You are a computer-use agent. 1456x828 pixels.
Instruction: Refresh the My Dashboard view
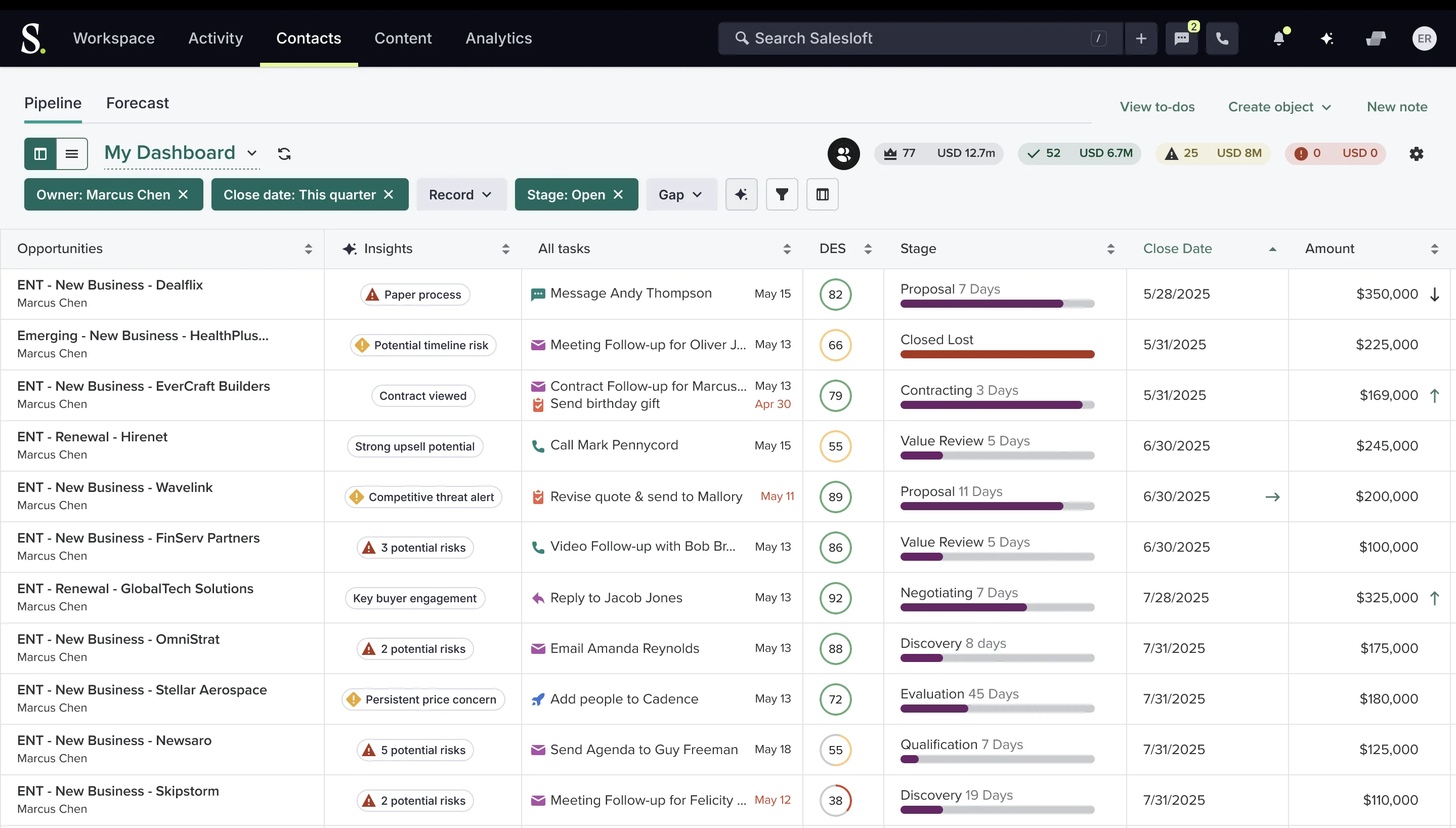coord(284,153)
